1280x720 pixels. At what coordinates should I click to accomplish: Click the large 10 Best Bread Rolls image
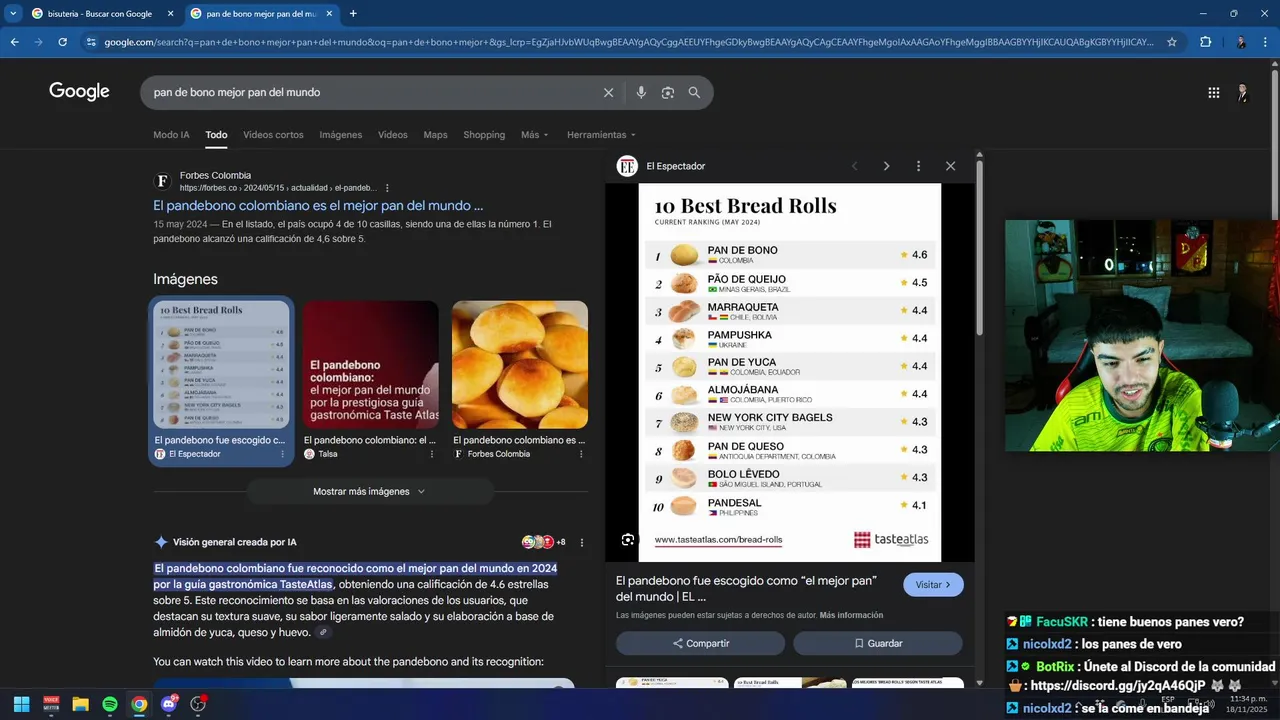click(790, 372)
